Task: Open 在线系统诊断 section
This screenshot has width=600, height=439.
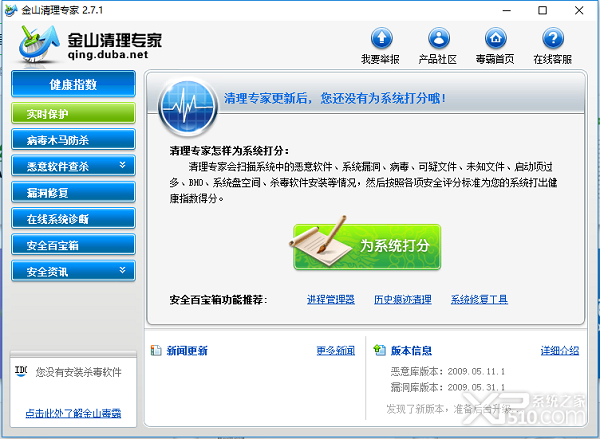Action: pyautogui.click(x=73, y=219)
